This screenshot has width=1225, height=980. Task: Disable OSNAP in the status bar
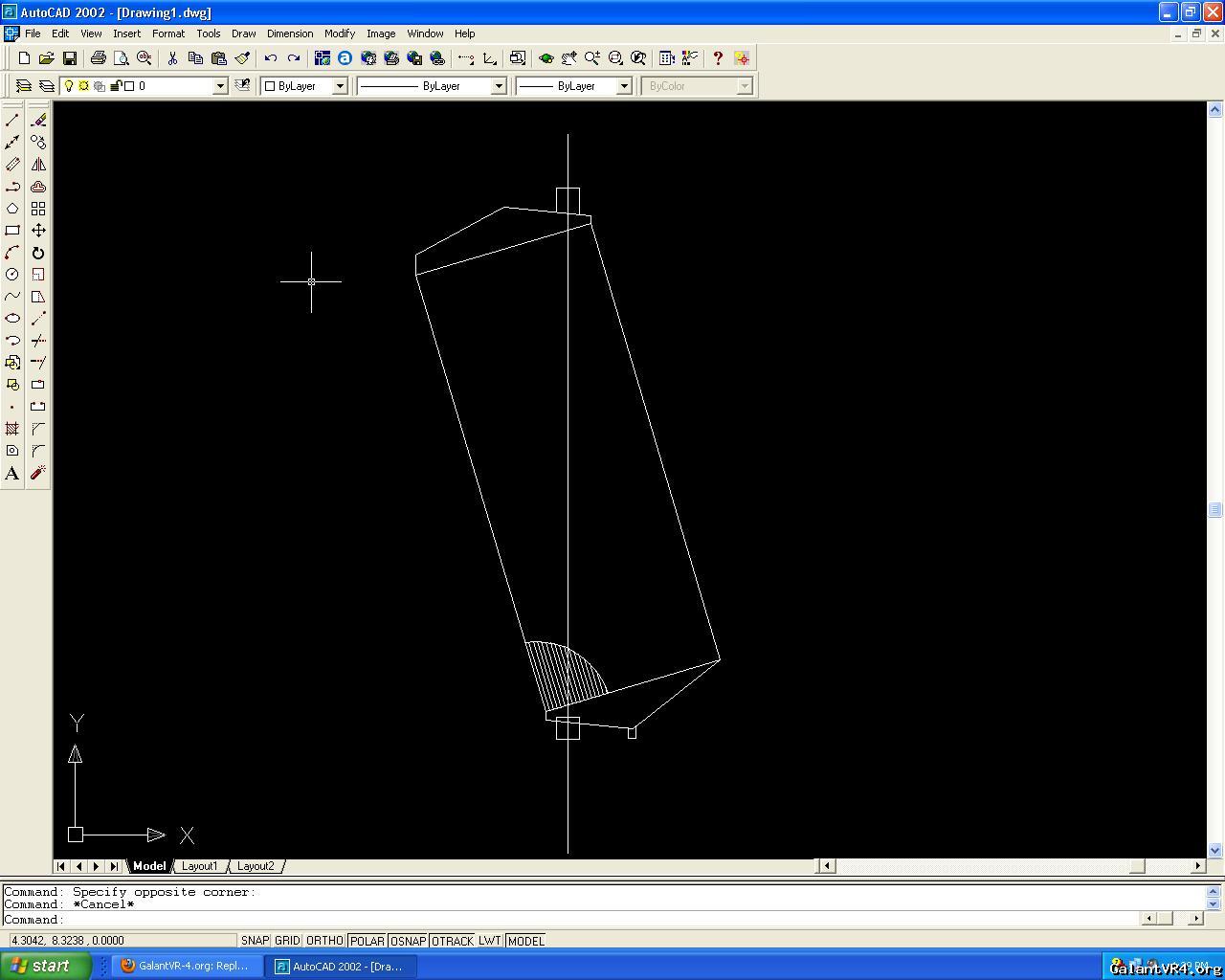[x=408, y=941]
